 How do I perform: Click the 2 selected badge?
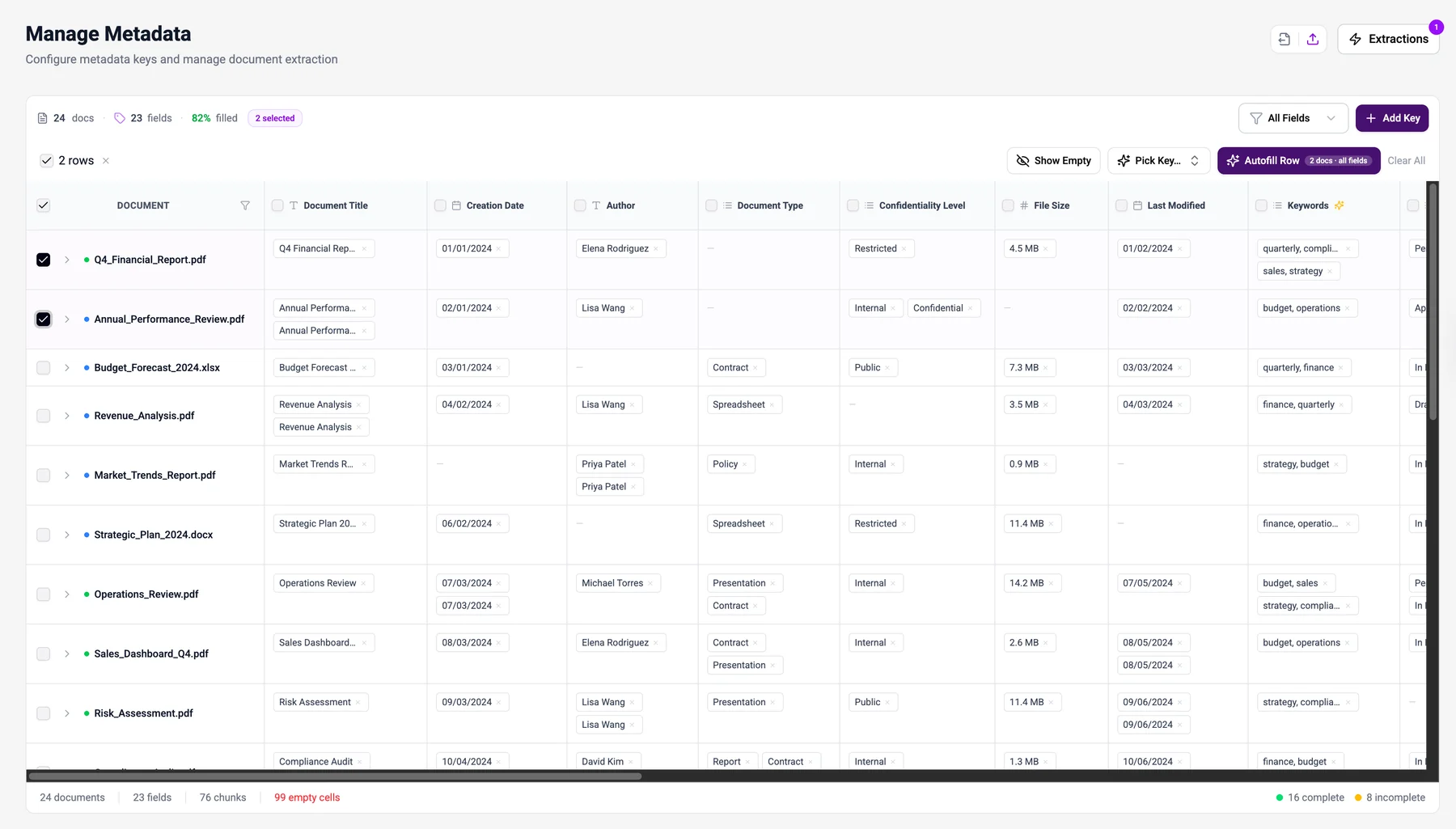(275, 118)
